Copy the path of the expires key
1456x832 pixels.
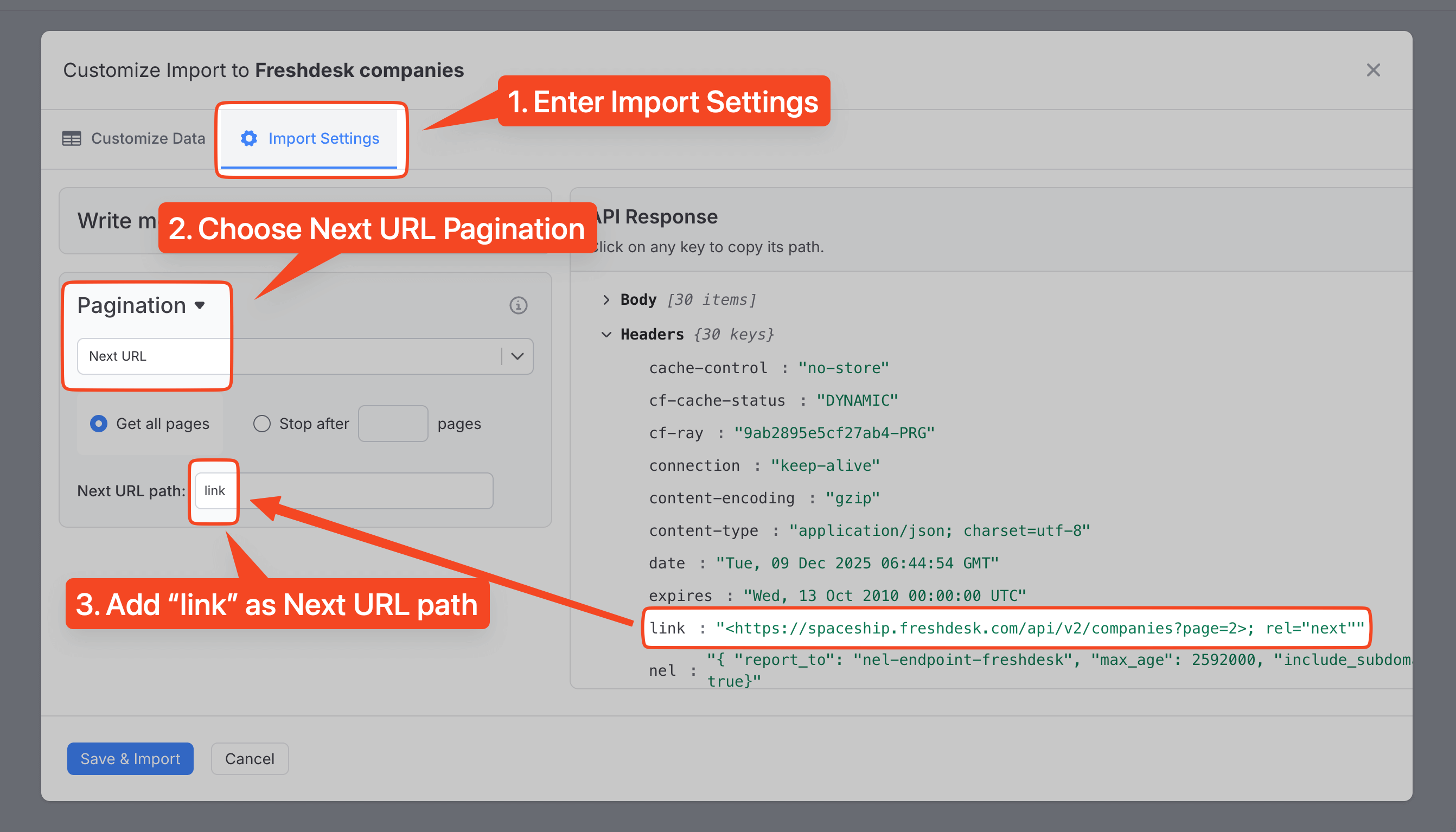pos(679,595)
